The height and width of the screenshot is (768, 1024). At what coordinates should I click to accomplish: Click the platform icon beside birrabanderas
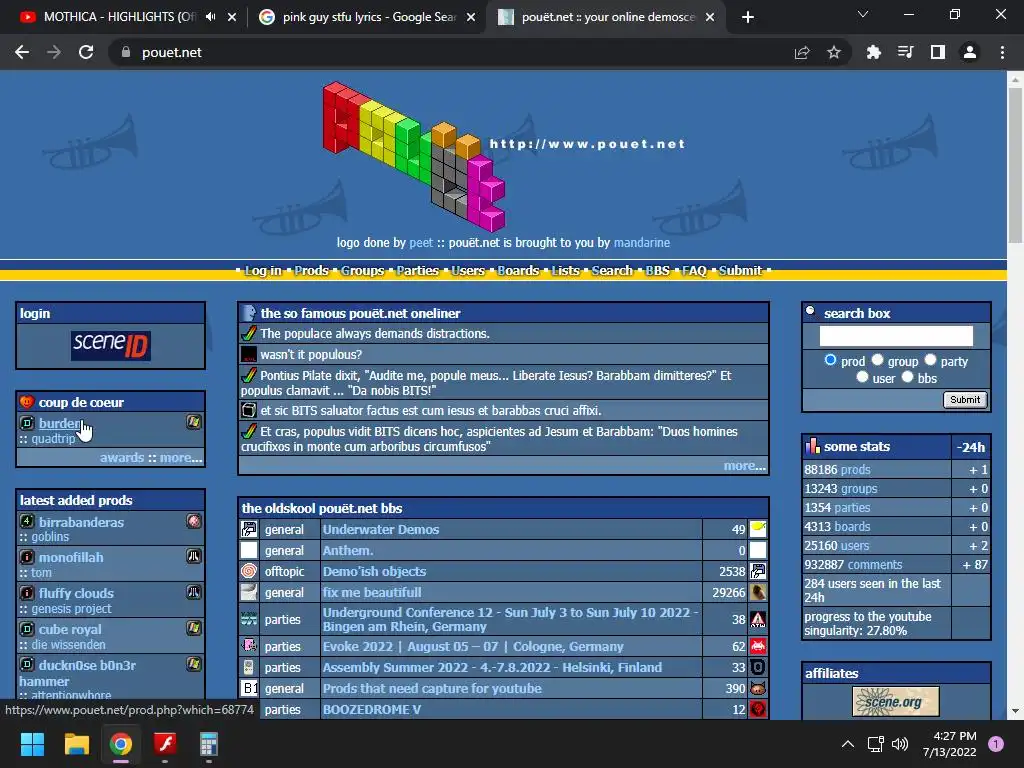(x=194, y=521)
